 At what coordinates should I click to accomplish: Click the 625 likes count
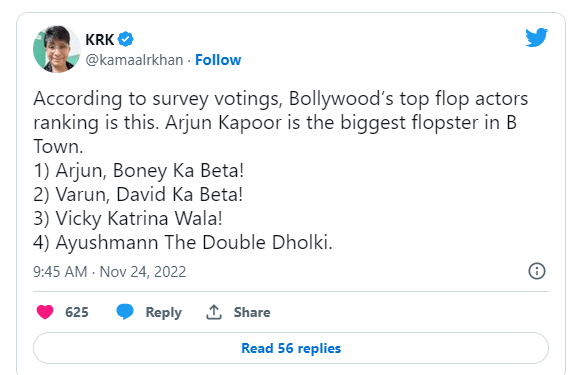77,312
